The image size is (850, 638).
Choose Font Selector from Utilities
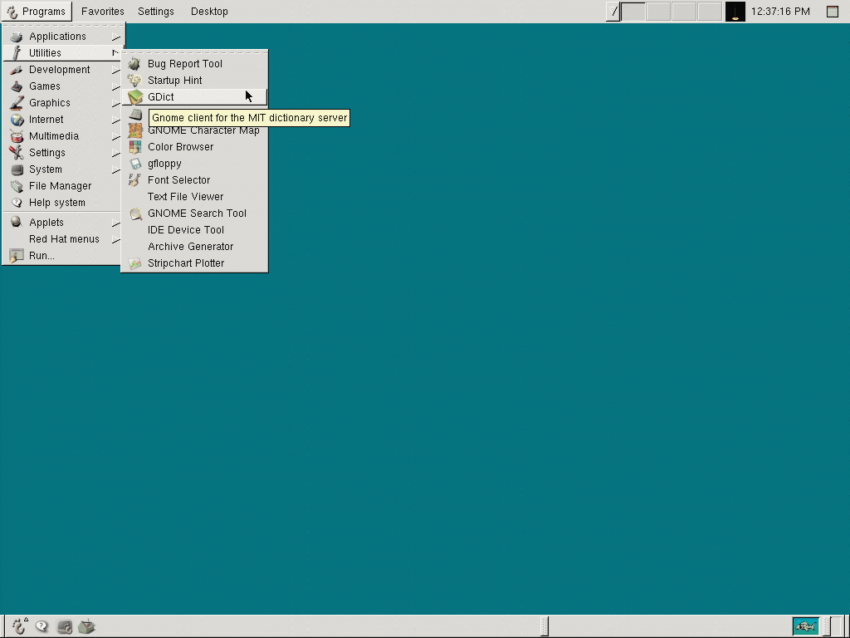click(195, 180)
